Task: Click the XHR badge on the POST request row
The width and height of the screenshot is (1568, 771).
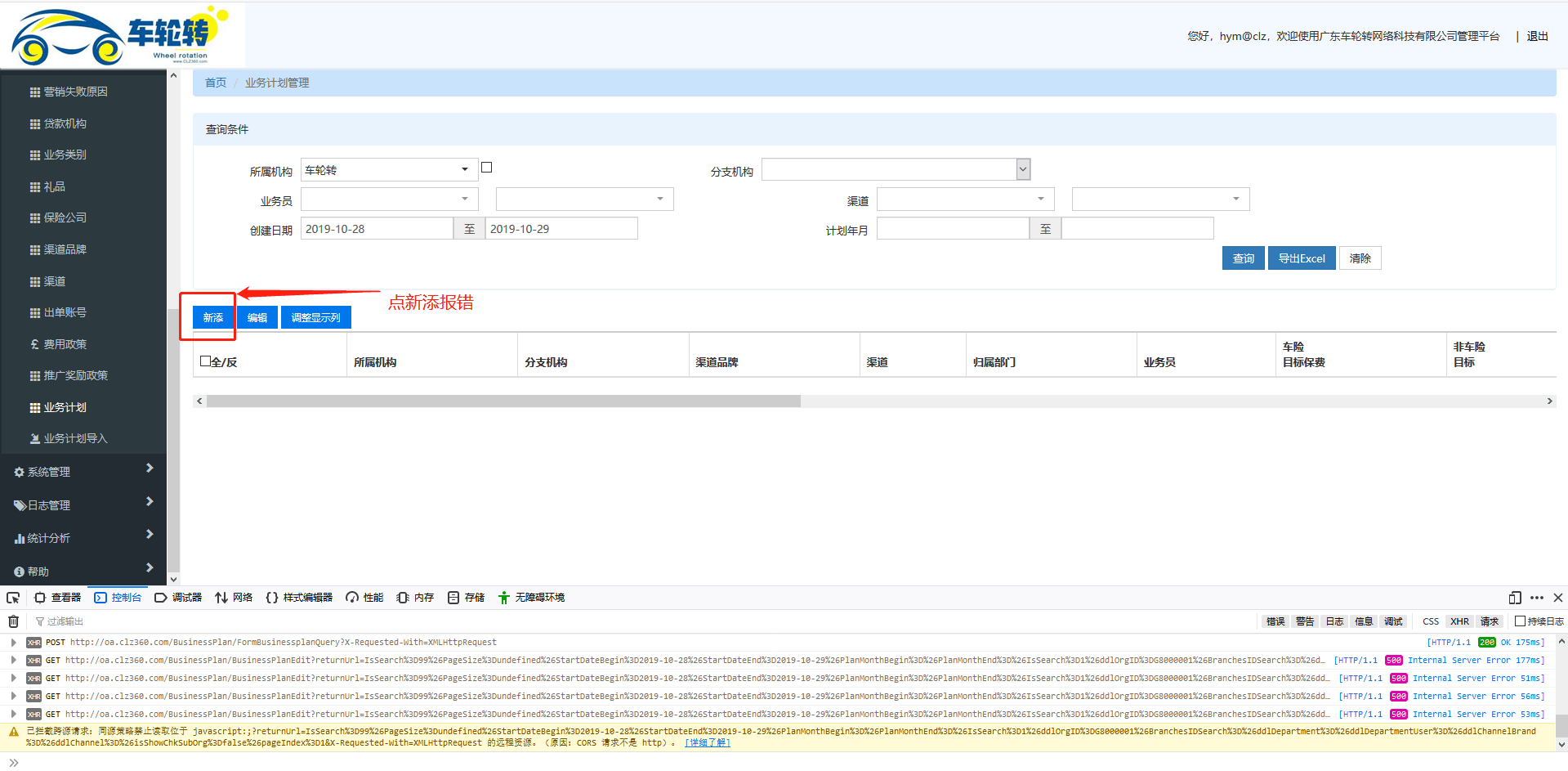Action: tap(34, 643)
